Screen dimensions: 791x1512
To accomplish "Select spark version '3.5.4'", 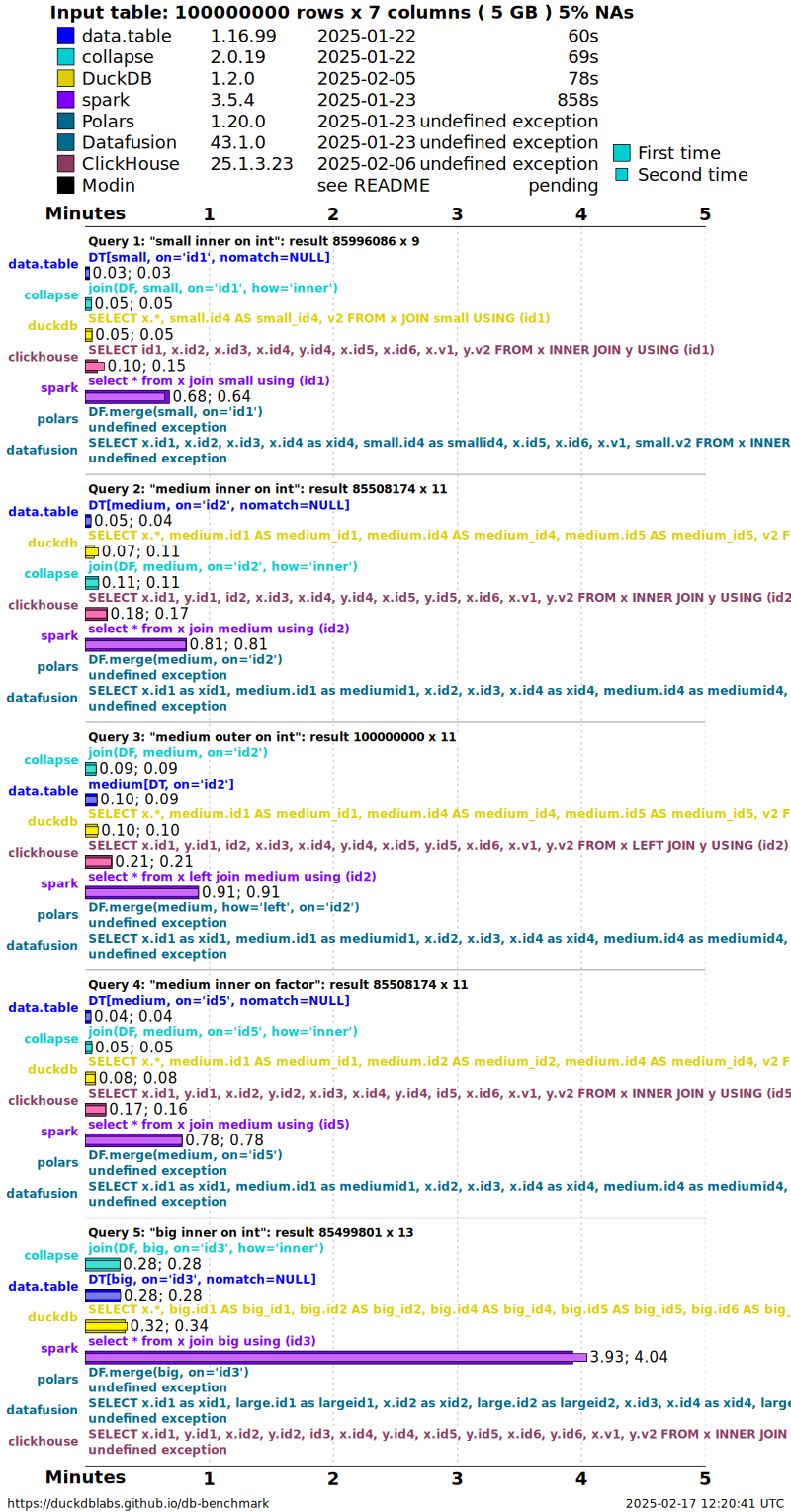I will pyautogui.click(x=232, y=100).
